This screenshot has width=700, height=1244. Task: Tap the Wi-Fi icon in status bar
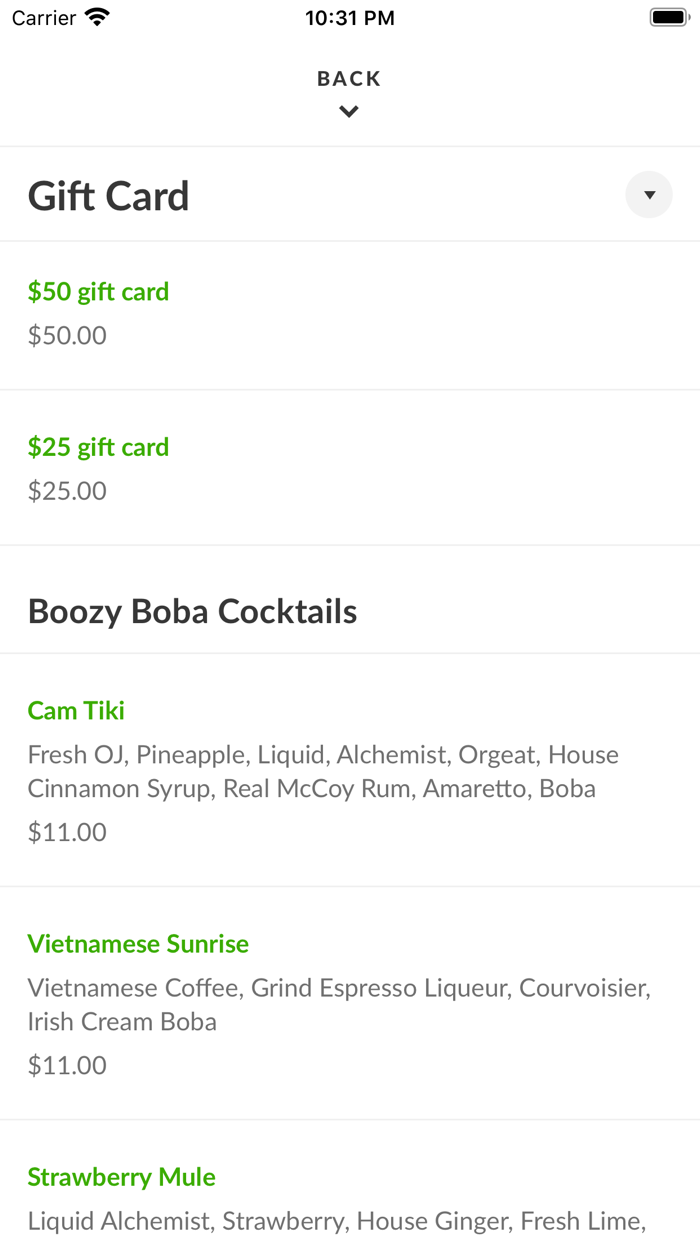click(98, 18)
